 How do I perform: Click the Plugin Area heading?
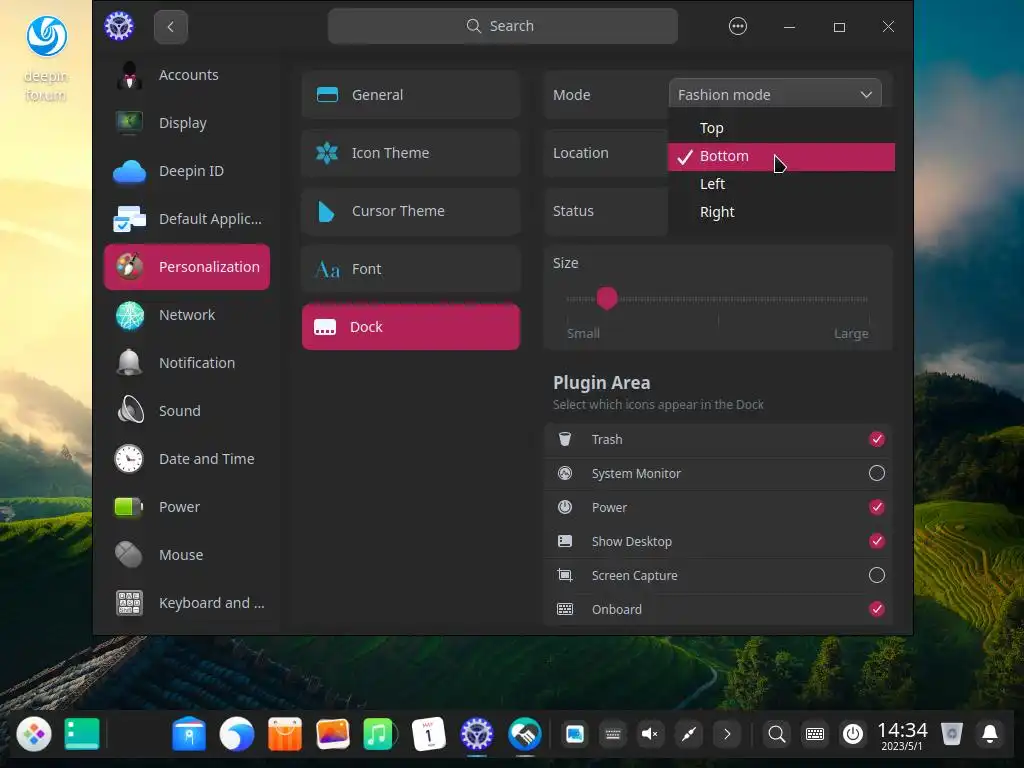(601, 383)
